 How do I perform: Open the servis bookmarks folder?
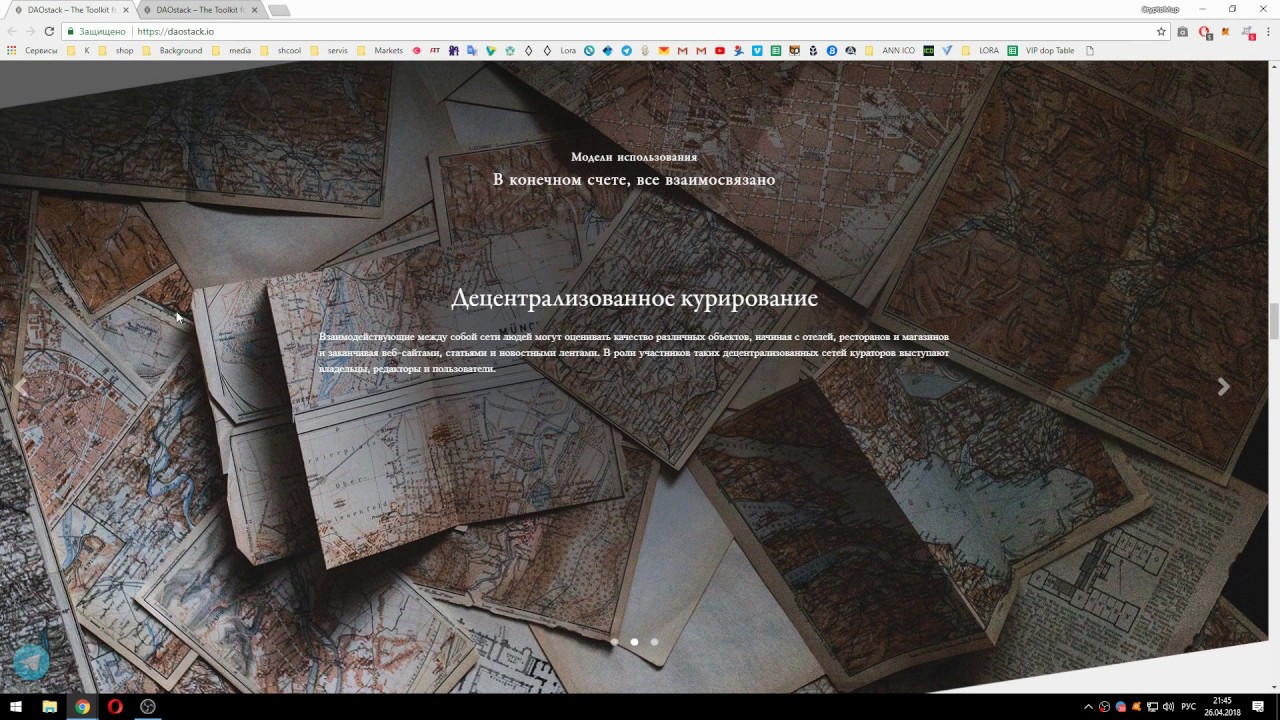pyautogui.click(x=329, y=50)
